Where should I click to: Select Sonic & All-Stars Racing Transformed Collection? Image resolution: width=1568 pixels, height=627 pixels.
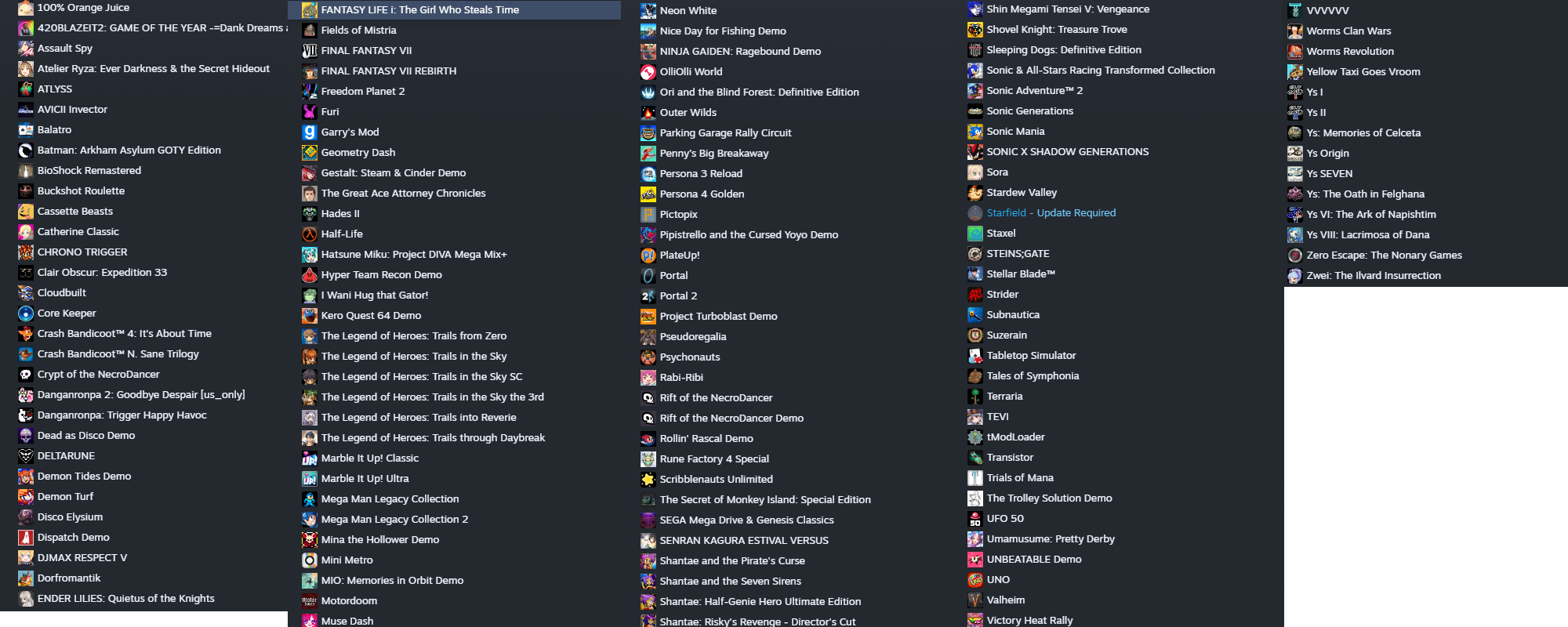1101,71
